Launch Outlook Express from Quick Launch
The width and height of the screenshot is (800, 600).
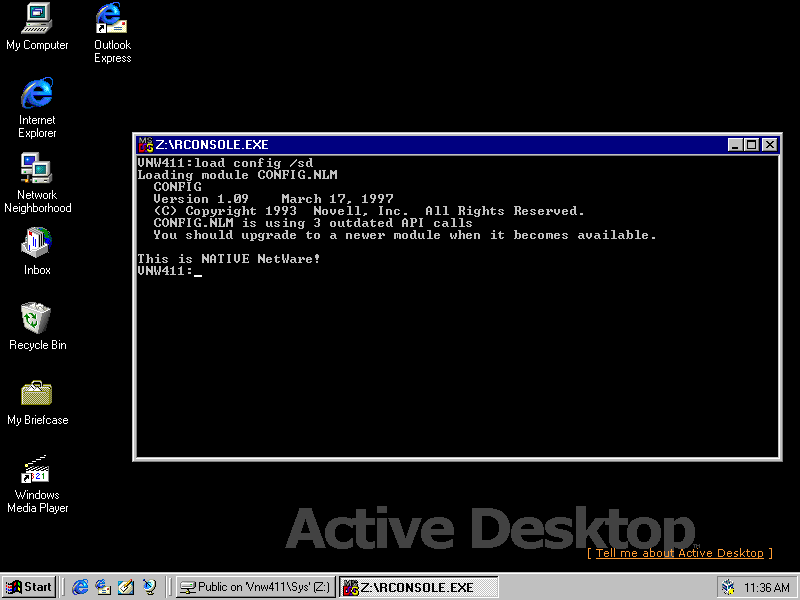click(103, 587)
